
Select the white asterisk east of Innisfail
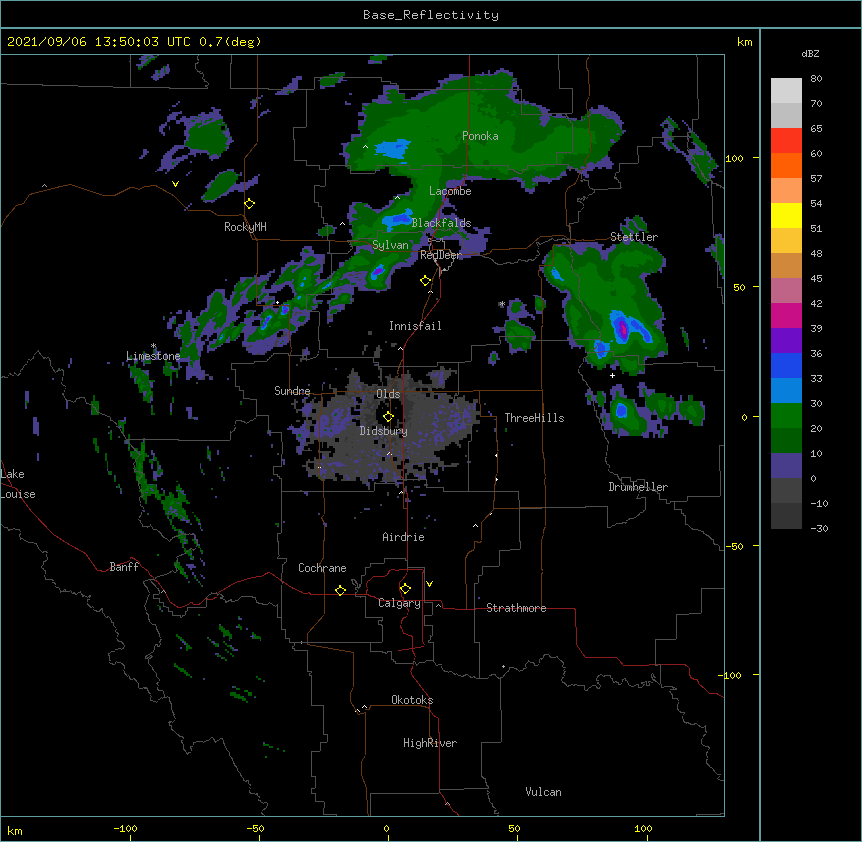tap(501, 304)
